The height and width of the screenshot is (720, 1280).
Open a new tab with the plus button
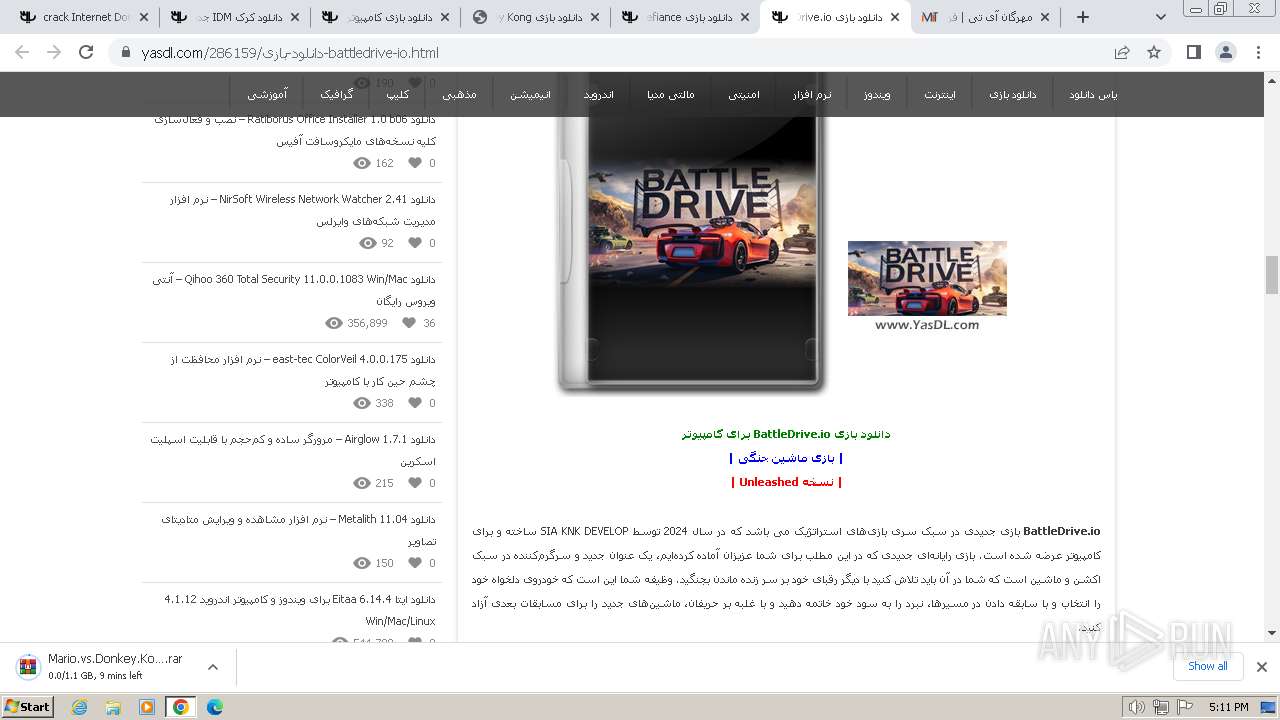(1082, 17)
